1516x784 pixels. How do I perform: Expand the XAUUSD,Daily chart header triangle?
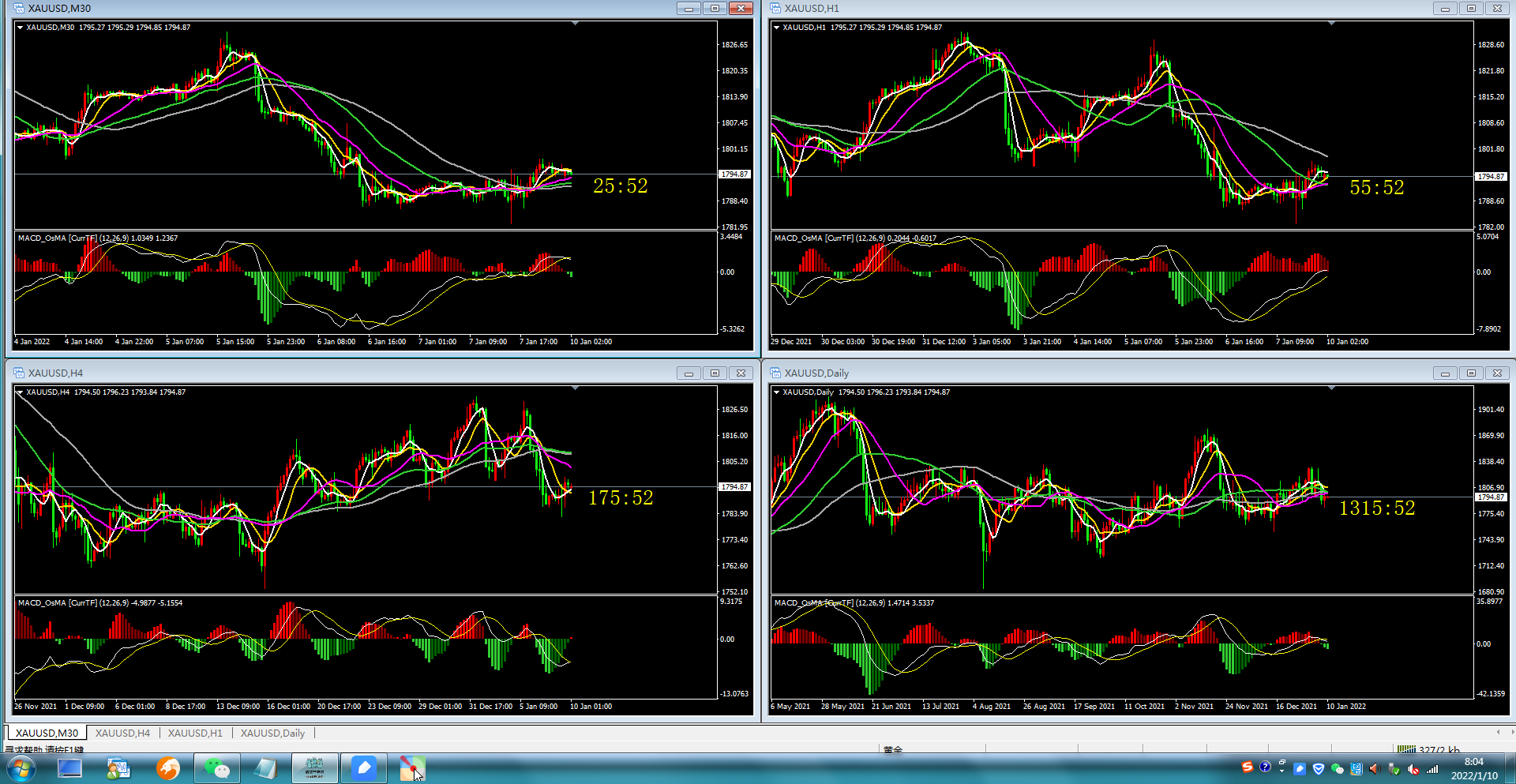tap(776, 392)
